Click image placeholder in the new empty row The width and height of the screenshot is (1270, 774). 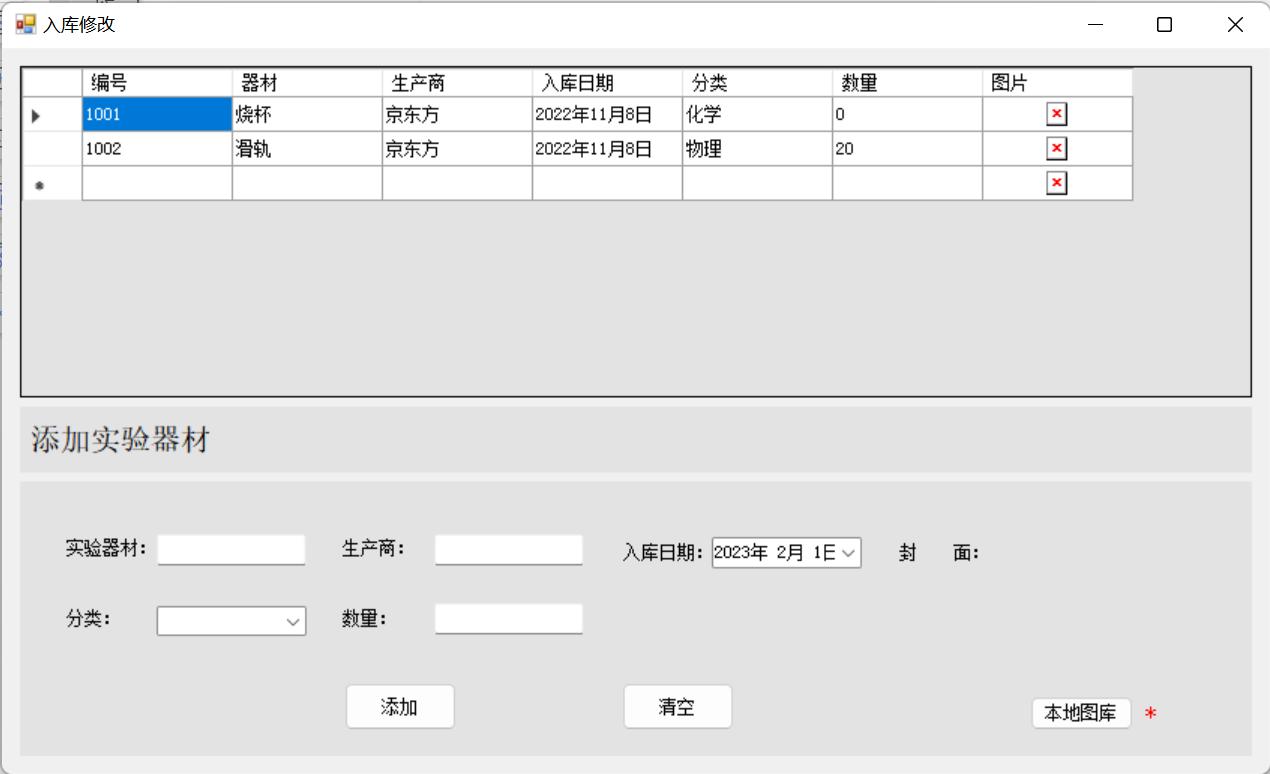pos(1056,183)
